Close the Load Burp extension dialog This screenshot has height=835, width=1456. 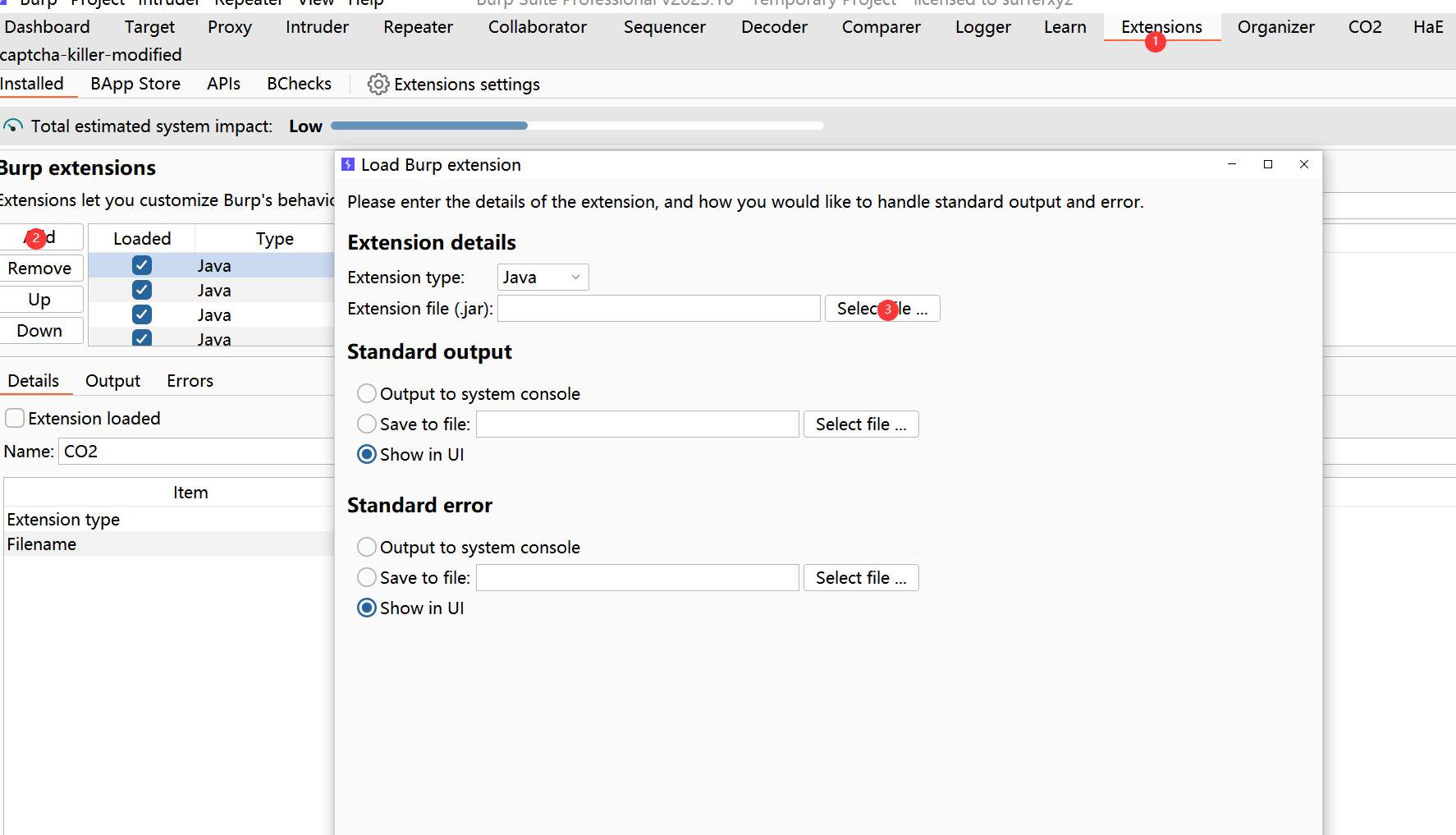pos(1304,164)
